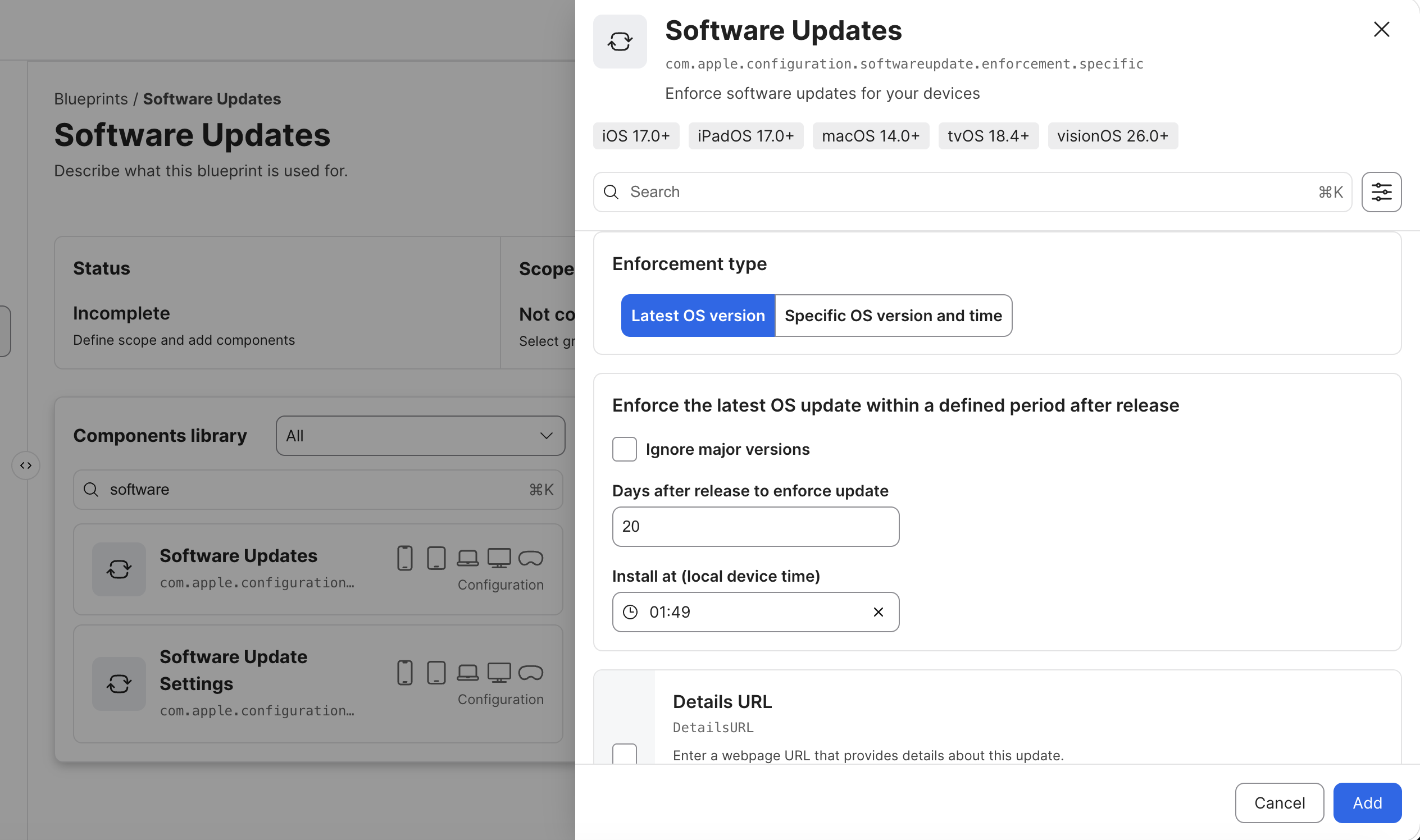The height and width of the screenshot is (840, 1420).
Task: Click the laptop icon on Software Updates card
Action: [x=468, y=558]
